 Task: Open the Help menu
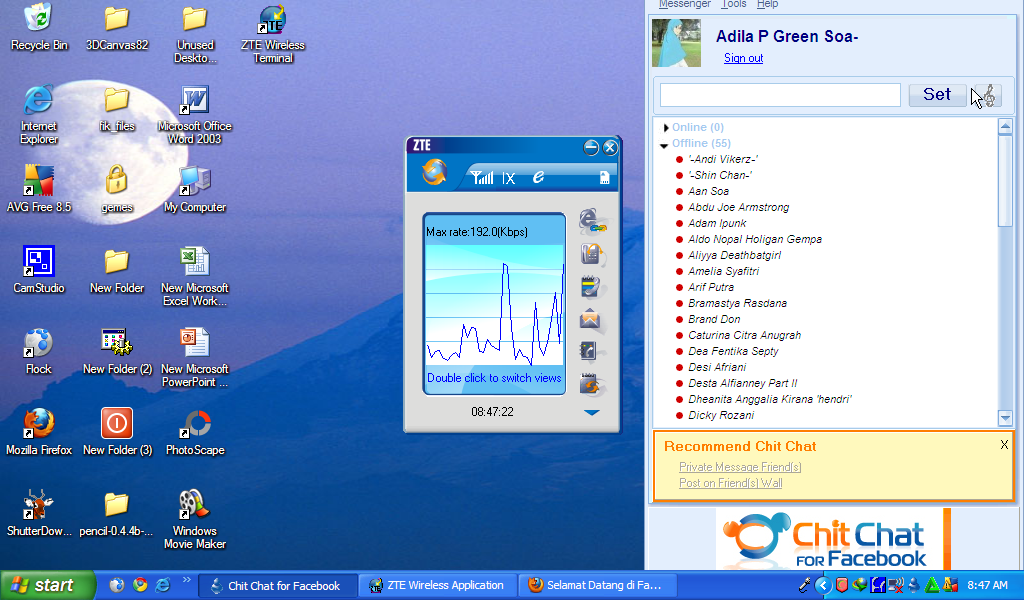[x=768, y=5]
